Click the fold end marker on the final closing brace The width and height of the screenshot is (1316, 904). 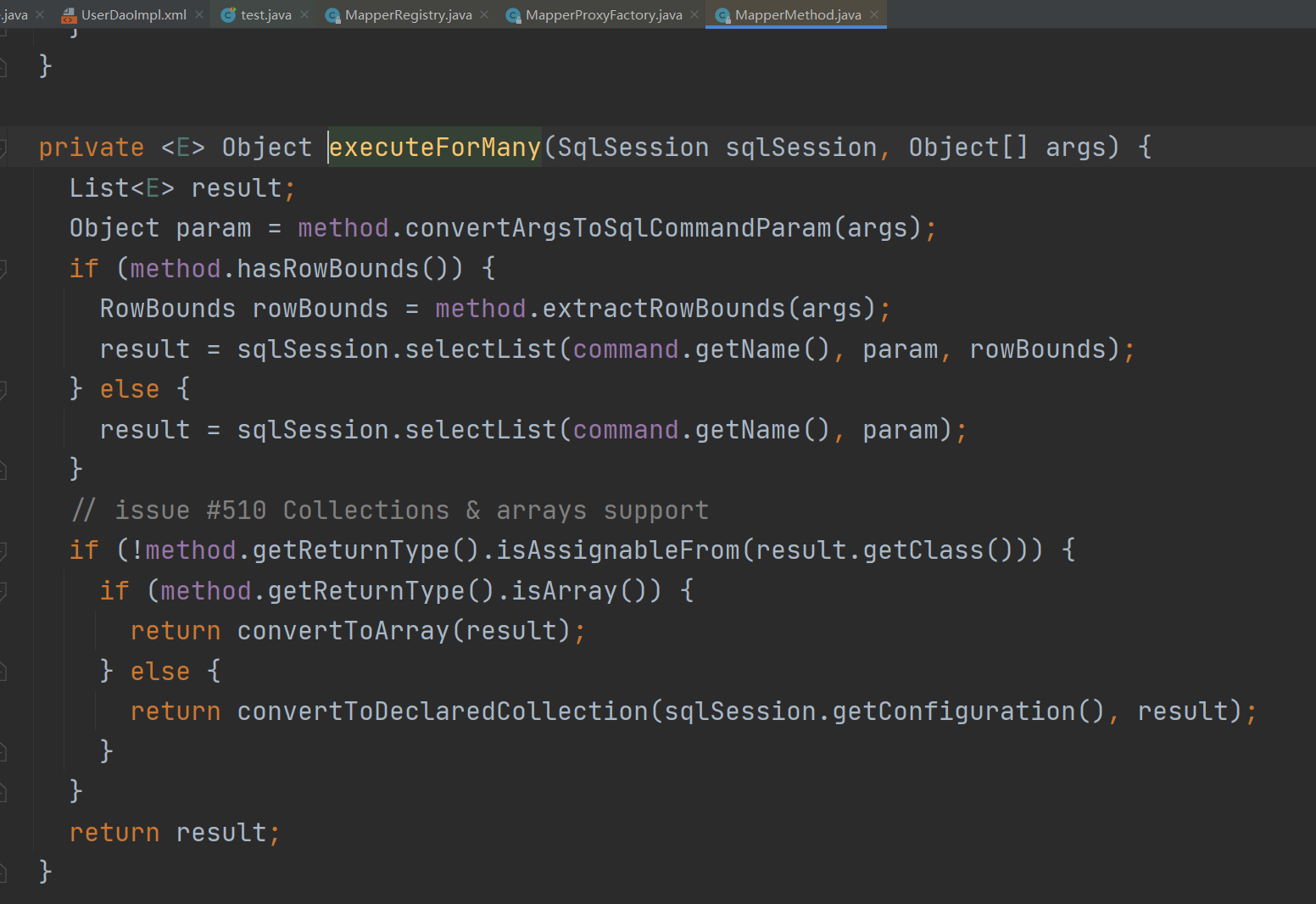(x=3, y=873)
